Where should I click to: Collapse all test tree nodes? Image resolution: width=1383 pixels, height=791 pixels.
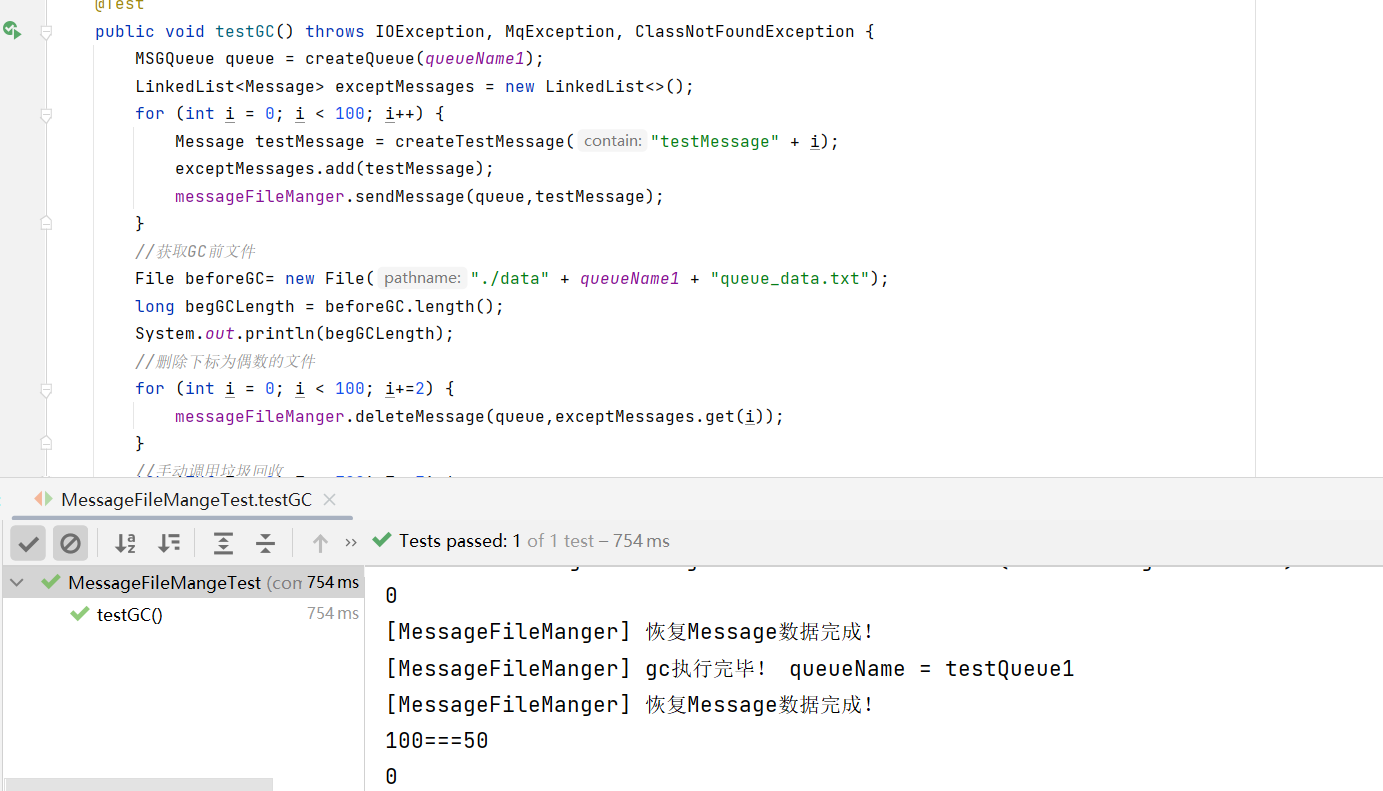pyautogui.click(x=265, y=543)
